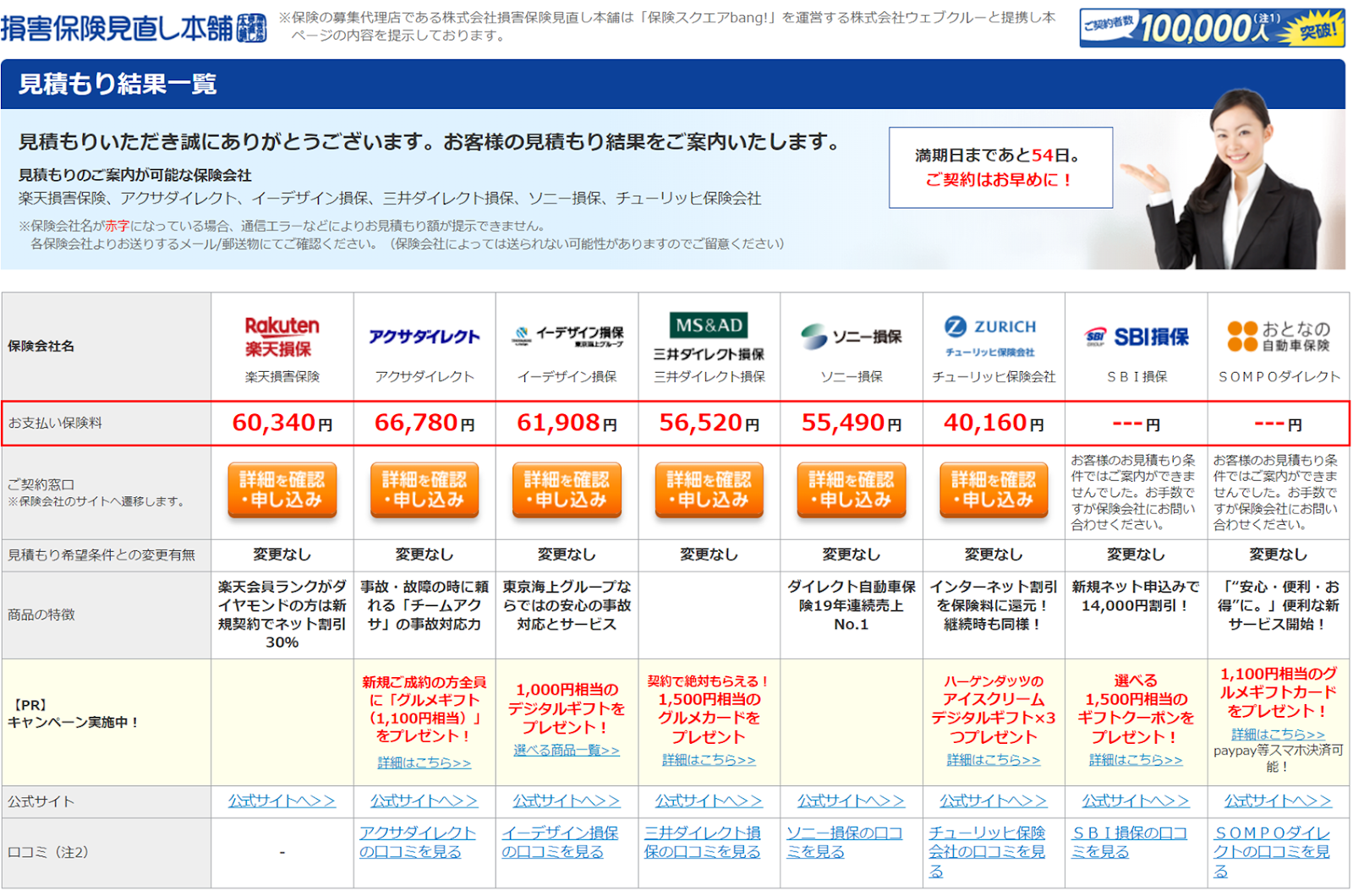This screenshot has width=1353, height=896.
Task: Select the 60,340円 premium for 楽天損害保険
Action: pyautogui.click(x=282, y=423)
